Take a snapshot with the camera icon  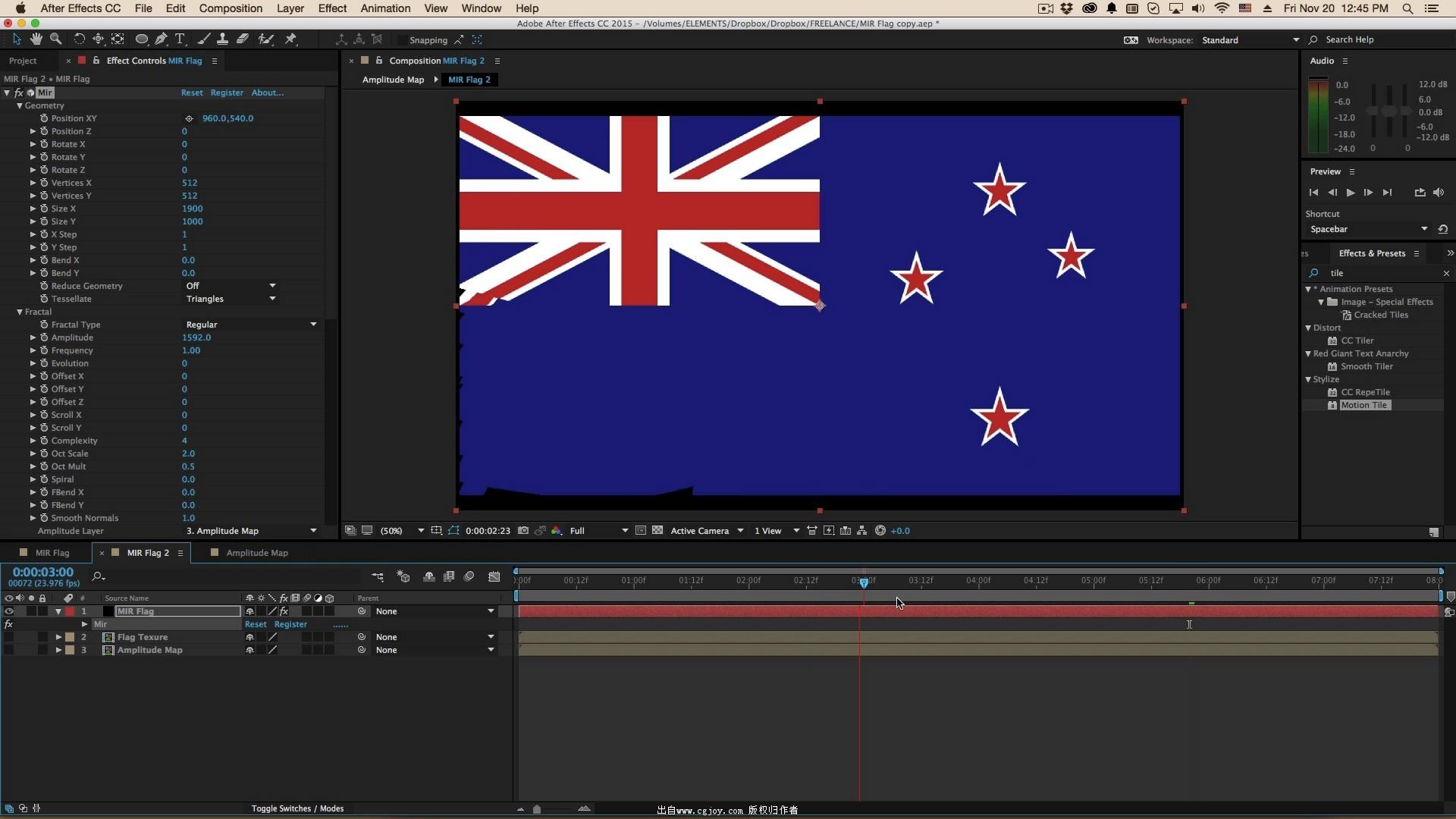523,531
